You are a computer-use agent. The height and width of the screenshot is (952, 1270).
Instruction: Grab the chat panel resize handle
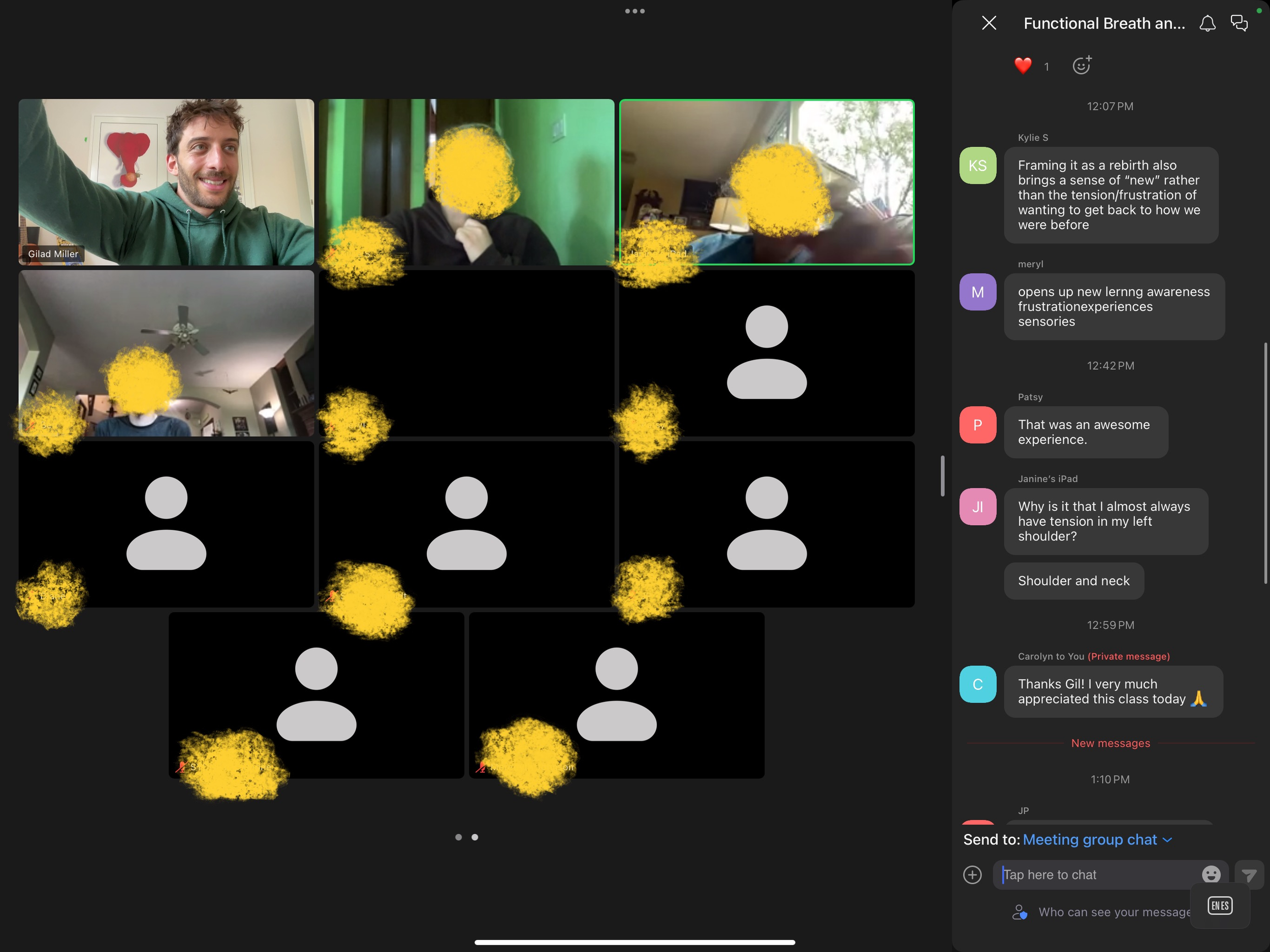(x=942, y=475)
